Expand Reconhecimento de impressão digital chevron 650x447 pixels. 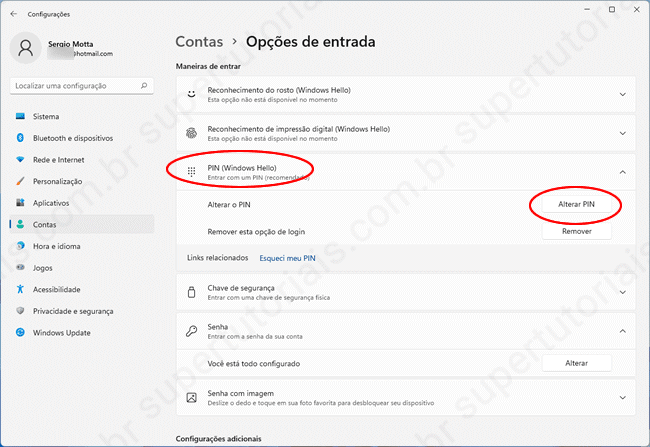tap(622, 133)
